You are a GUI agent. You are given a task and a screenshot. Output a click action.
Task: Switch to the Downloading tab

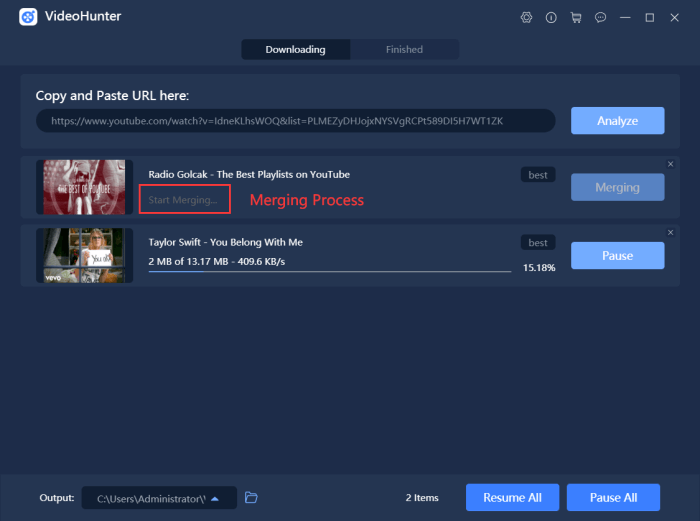295,49
